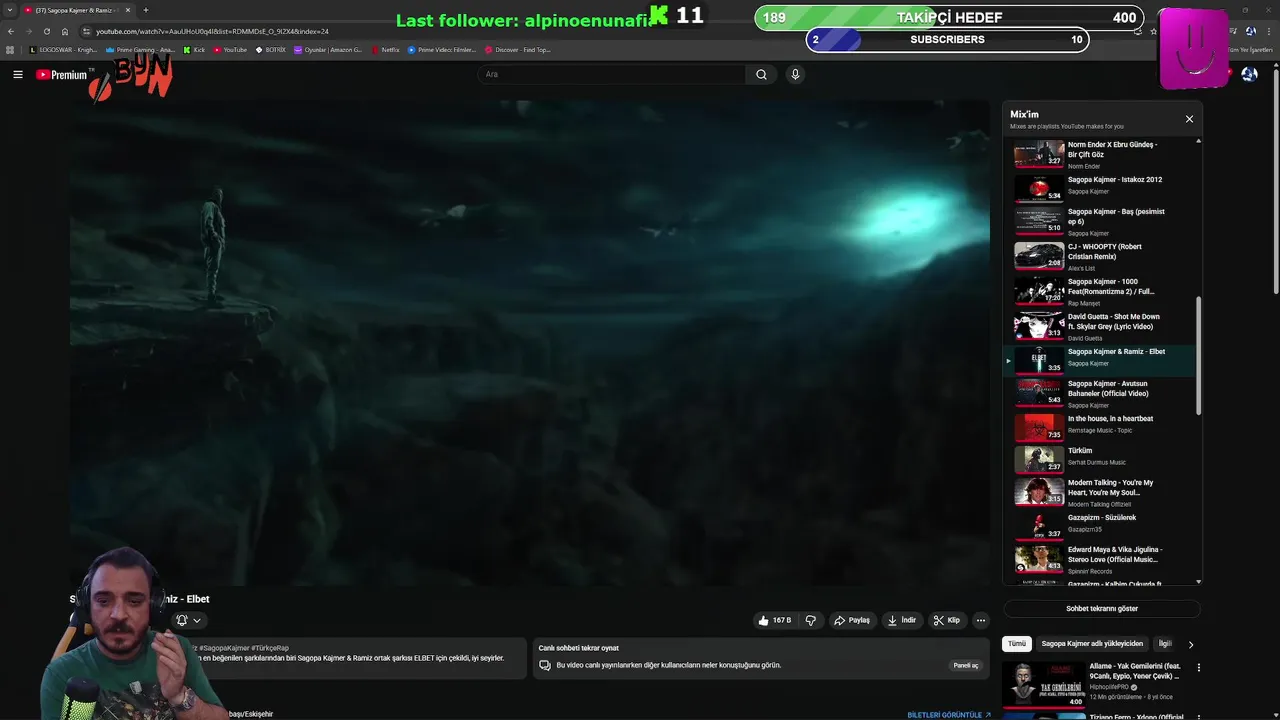The width and height of the screenshot is (1280, 720).
Task: Open more actions three-dot menu under video
Action: pyautogui.click(x=981, y=620)
